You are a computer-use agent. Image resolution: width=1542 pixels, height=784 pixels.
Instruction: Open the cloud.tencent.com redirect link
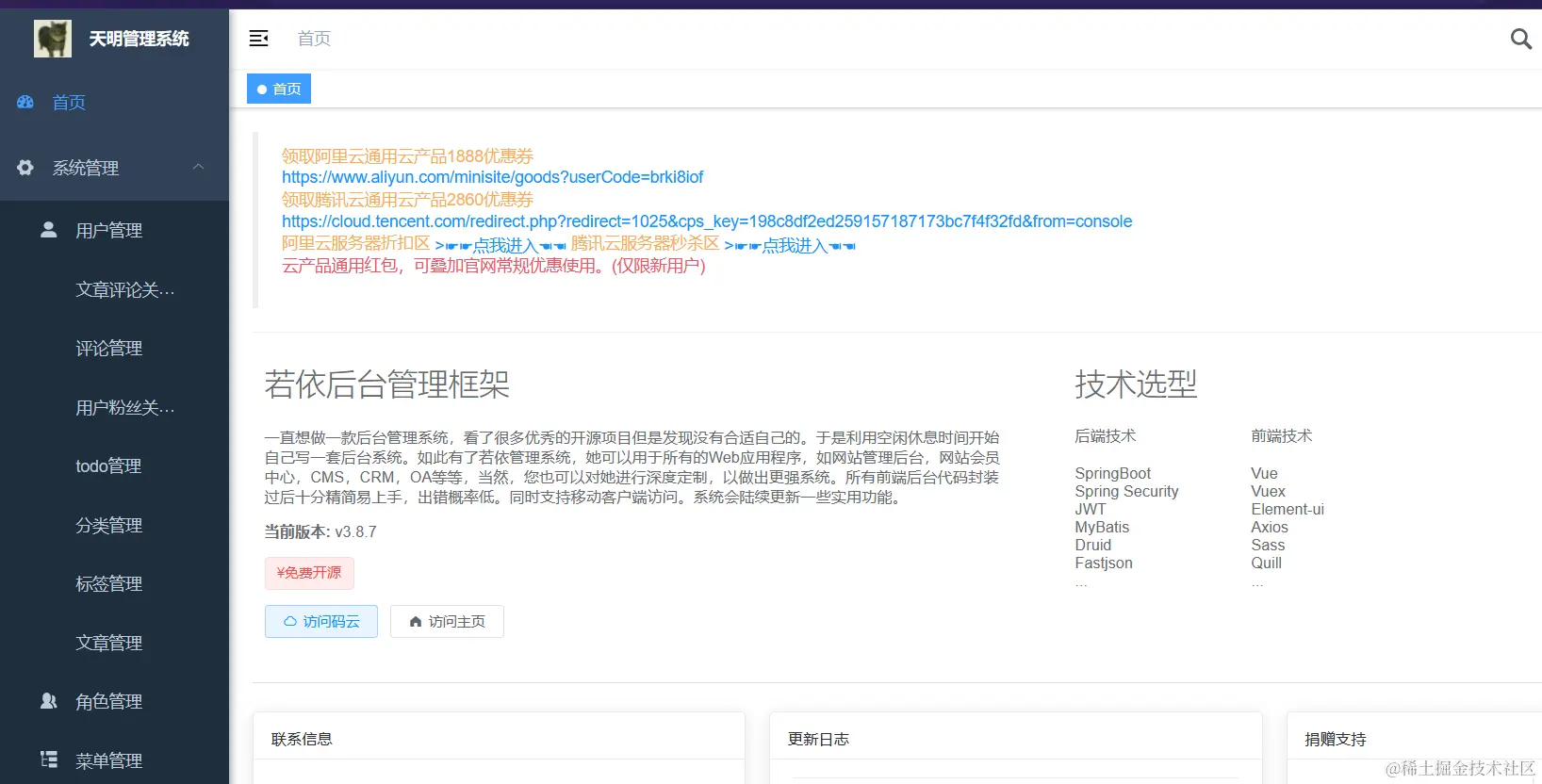[x=707, y=221]
